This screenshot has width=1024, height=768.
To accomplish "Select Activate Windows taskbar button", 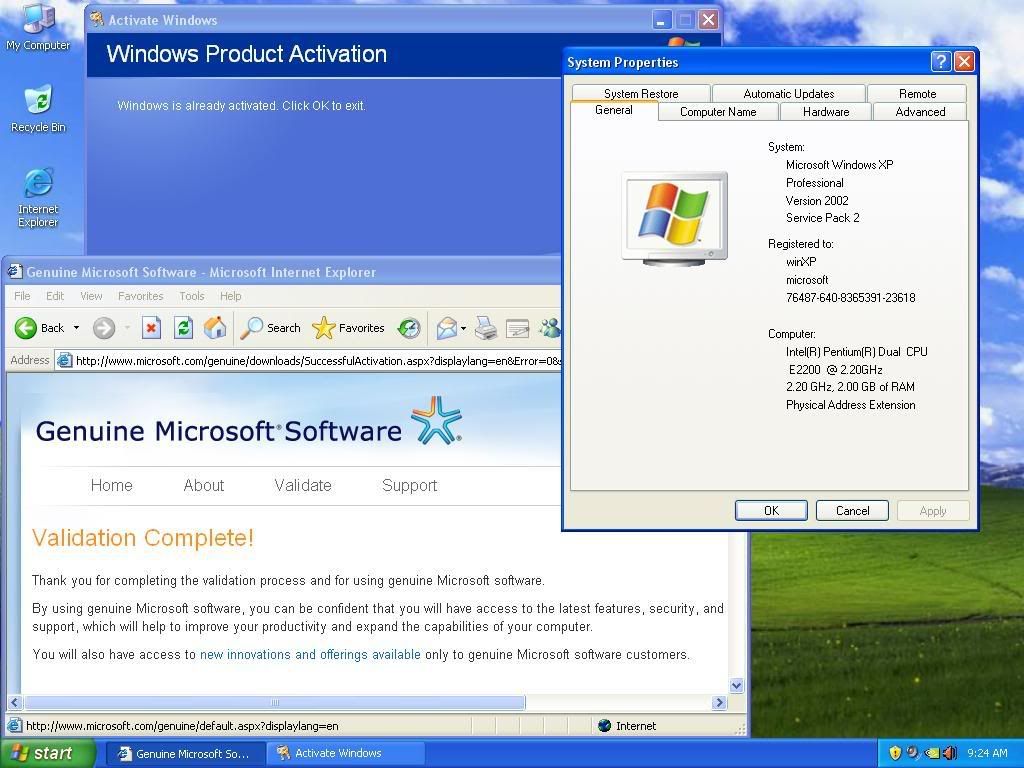I will (346, 754).
